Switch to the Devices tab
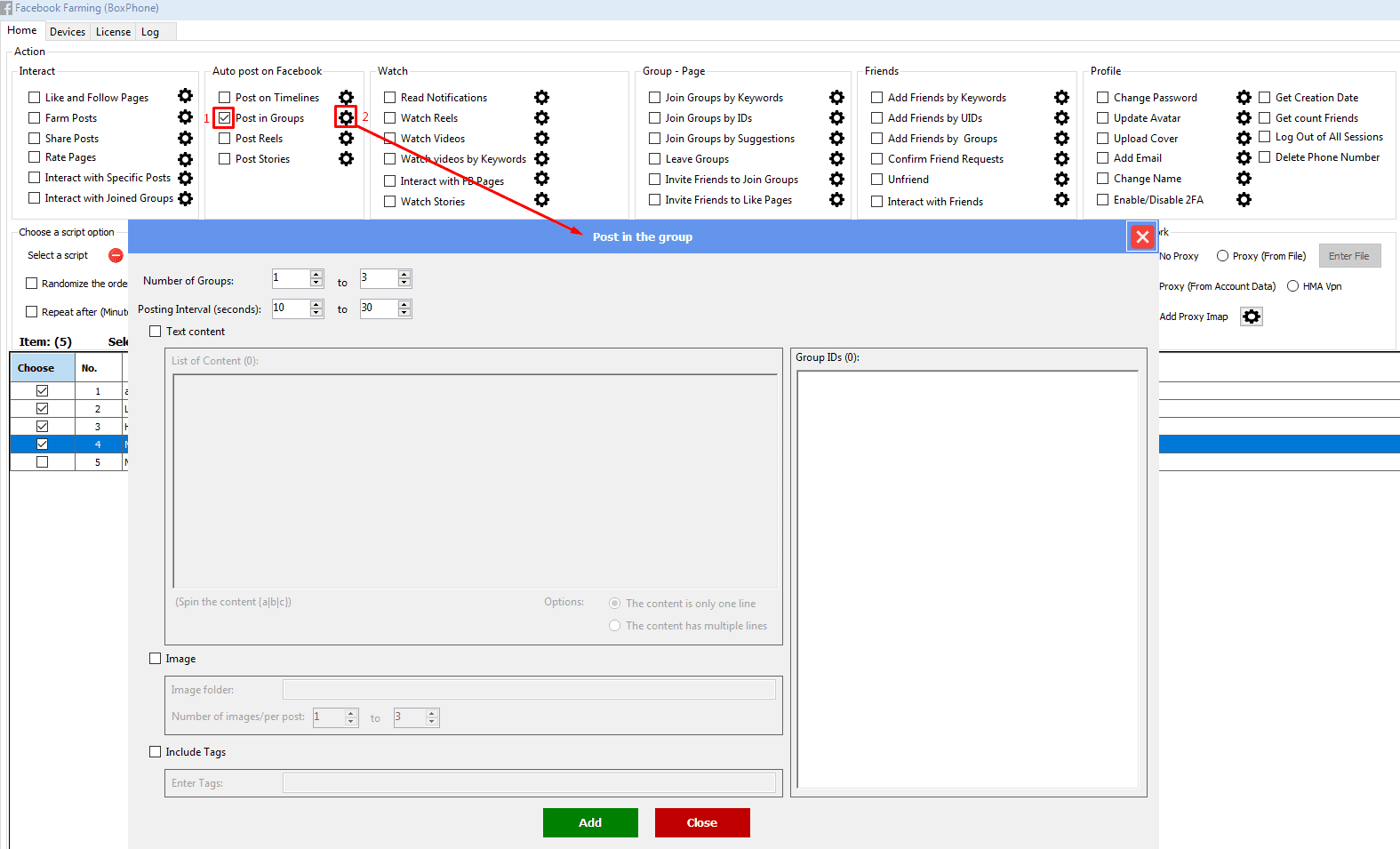Viewport: 1400px width, 849px height. [68, 32]
